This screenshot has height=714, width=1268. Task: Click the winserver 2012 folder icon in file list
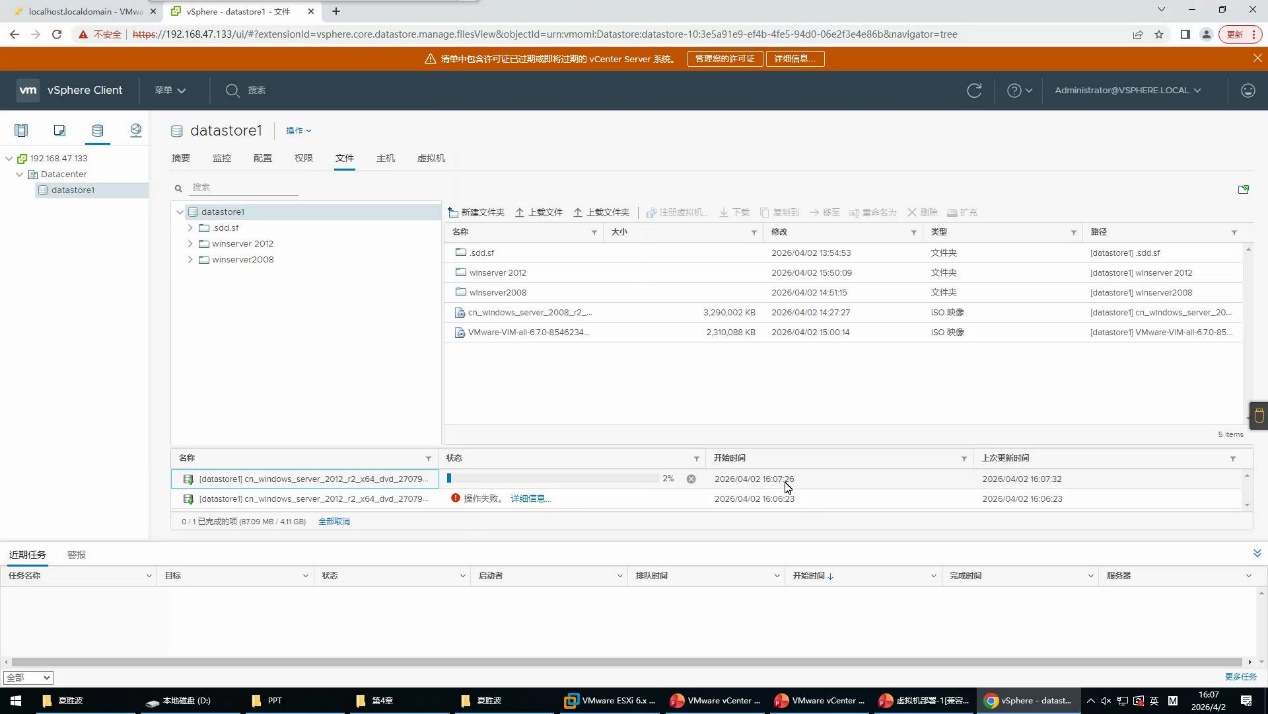461,272
